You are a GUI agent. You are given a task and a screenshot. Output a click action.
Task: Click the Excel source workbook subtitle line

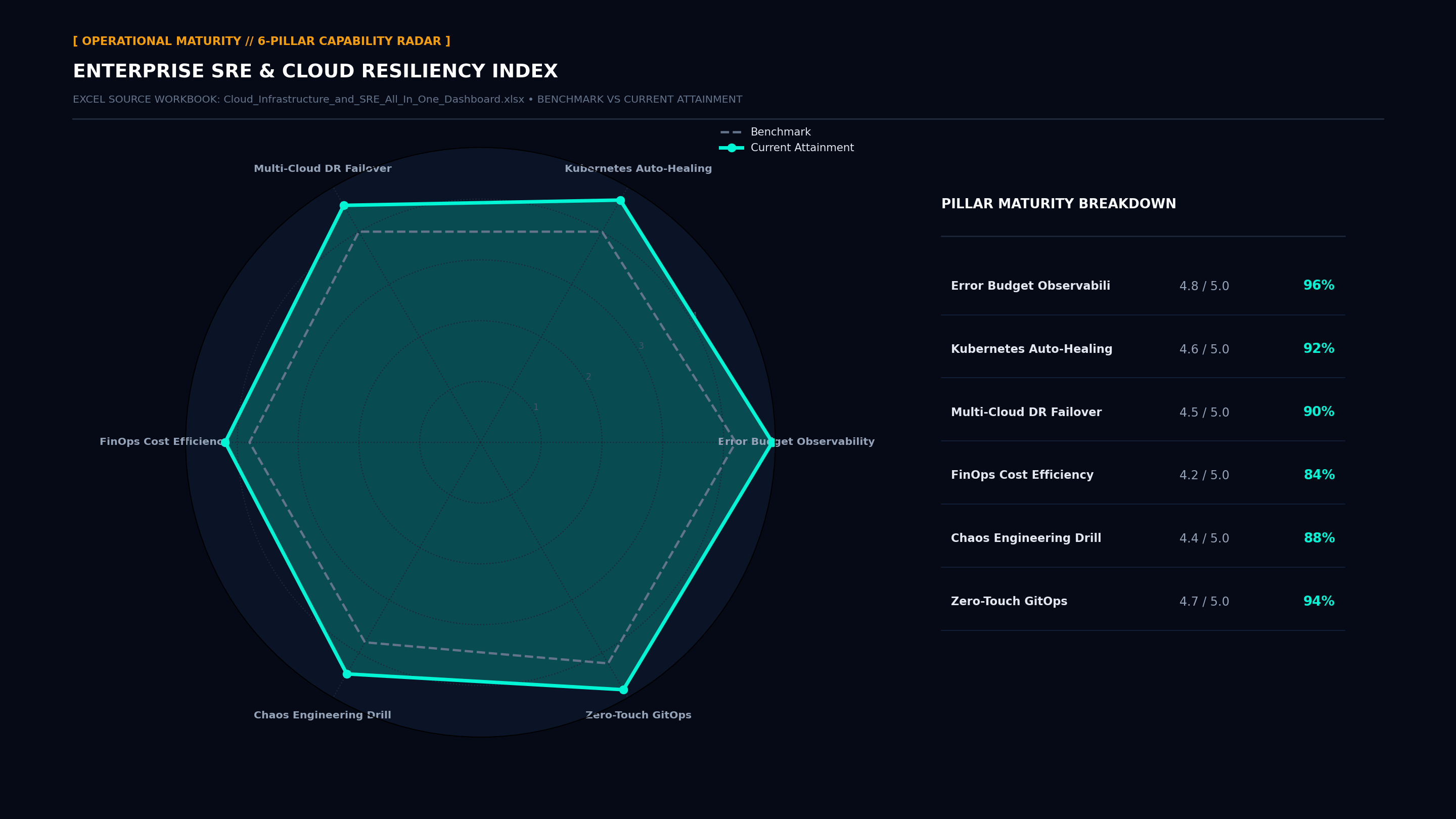(407, 100)
